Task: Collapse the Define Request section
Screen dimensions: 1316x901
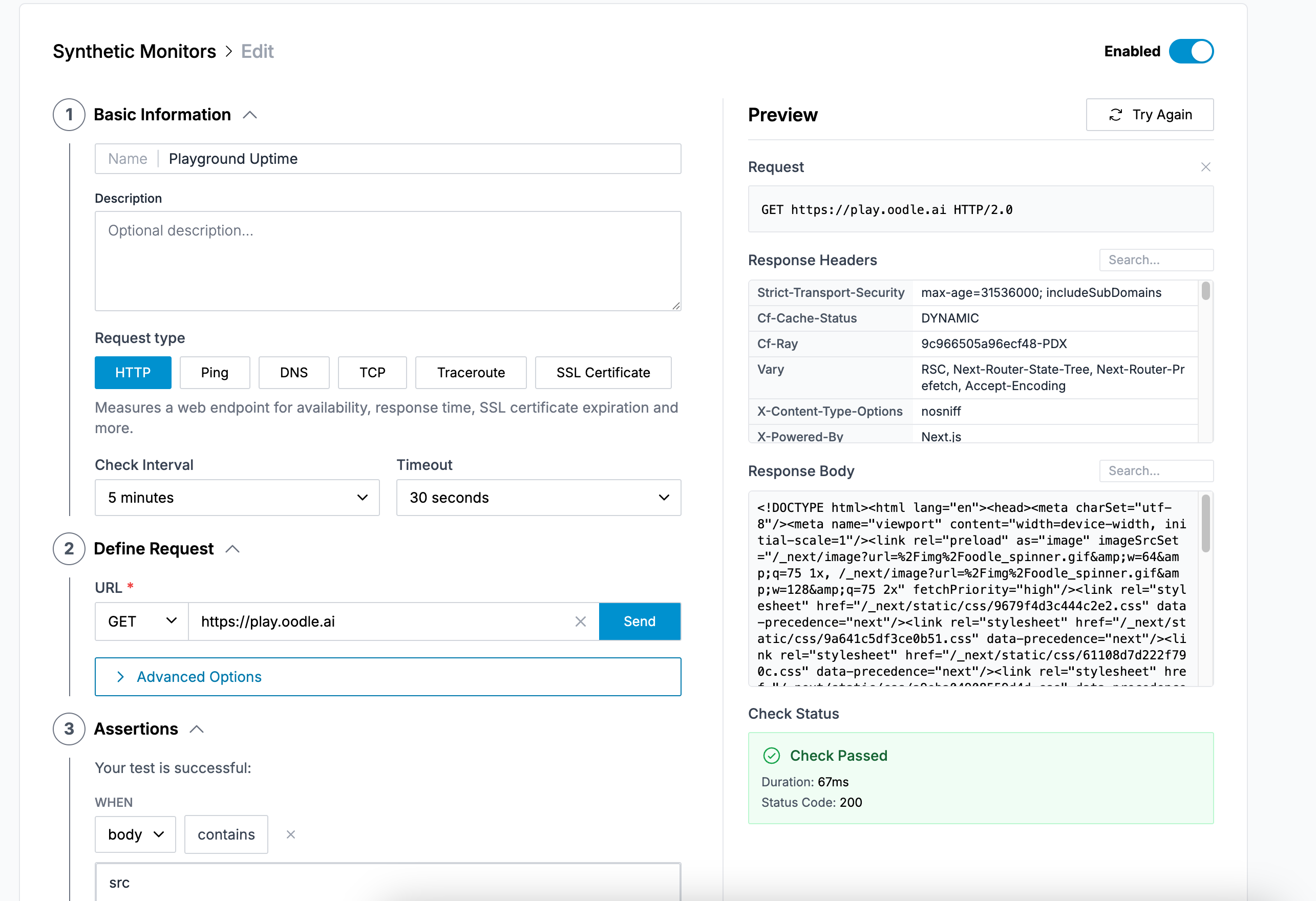Action: (232, 548)
